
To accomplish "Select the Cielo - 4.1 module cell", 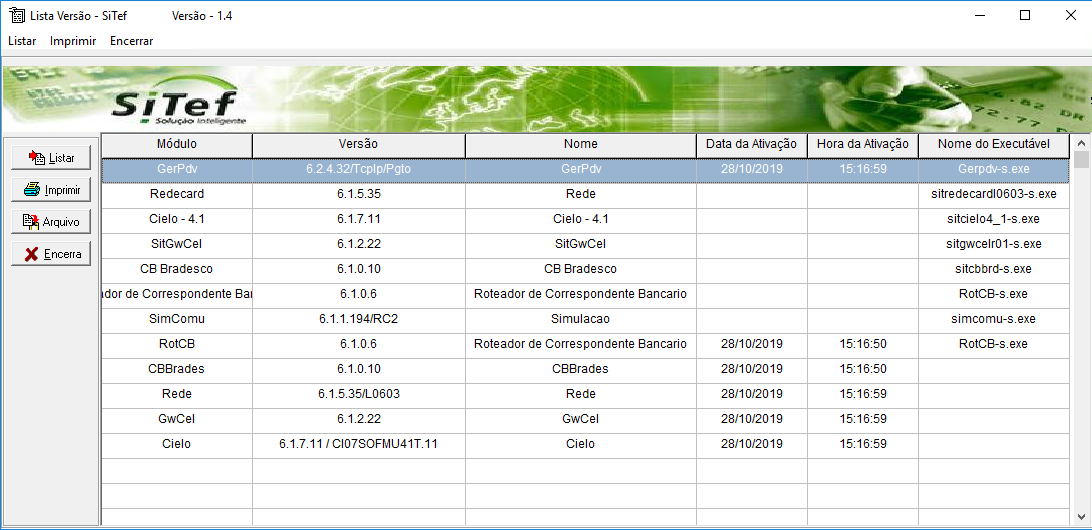I will [177, 219].
